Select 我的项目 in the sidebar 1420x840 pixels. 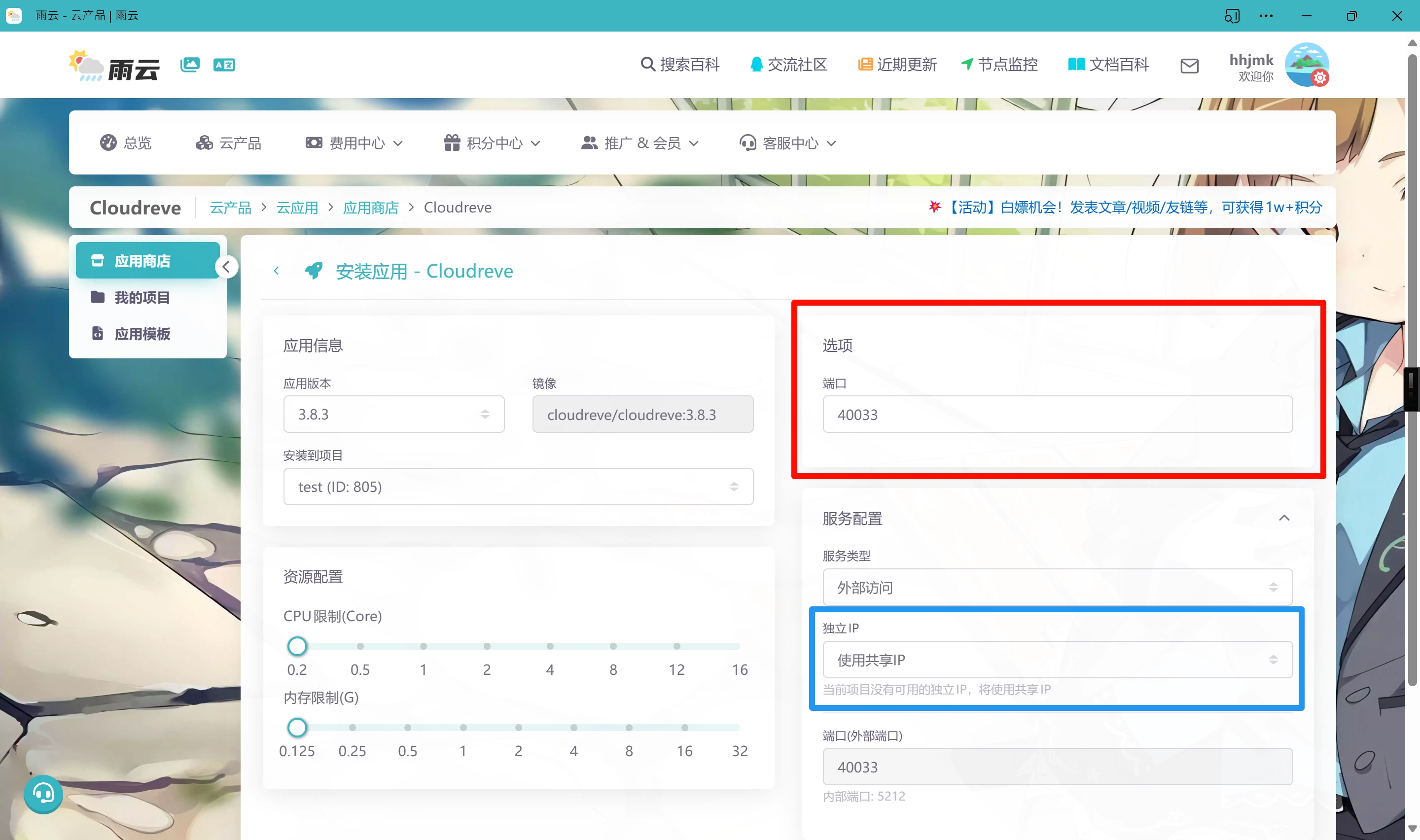142,298
